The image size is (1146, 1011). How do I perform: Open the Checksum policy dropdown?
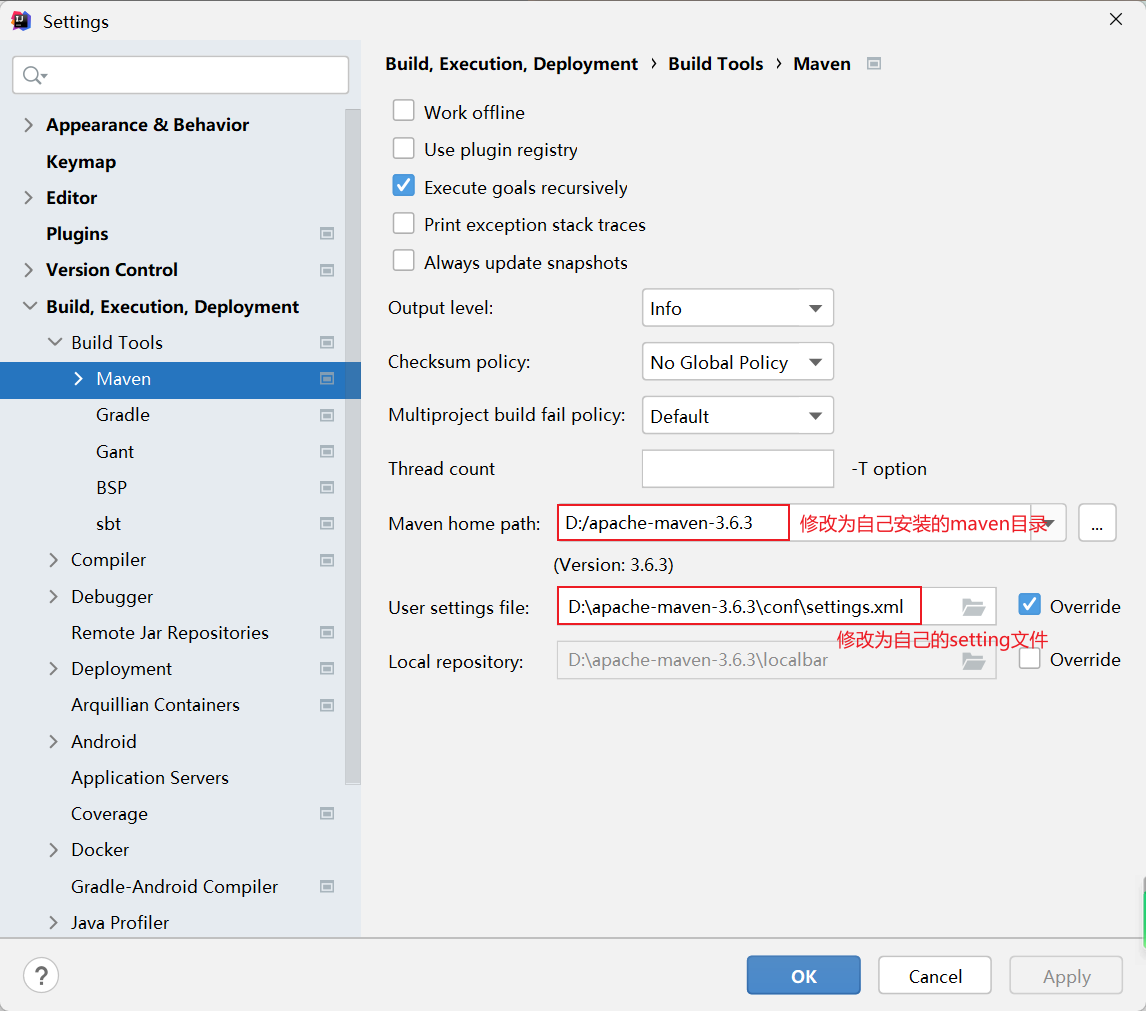[737, 362]
